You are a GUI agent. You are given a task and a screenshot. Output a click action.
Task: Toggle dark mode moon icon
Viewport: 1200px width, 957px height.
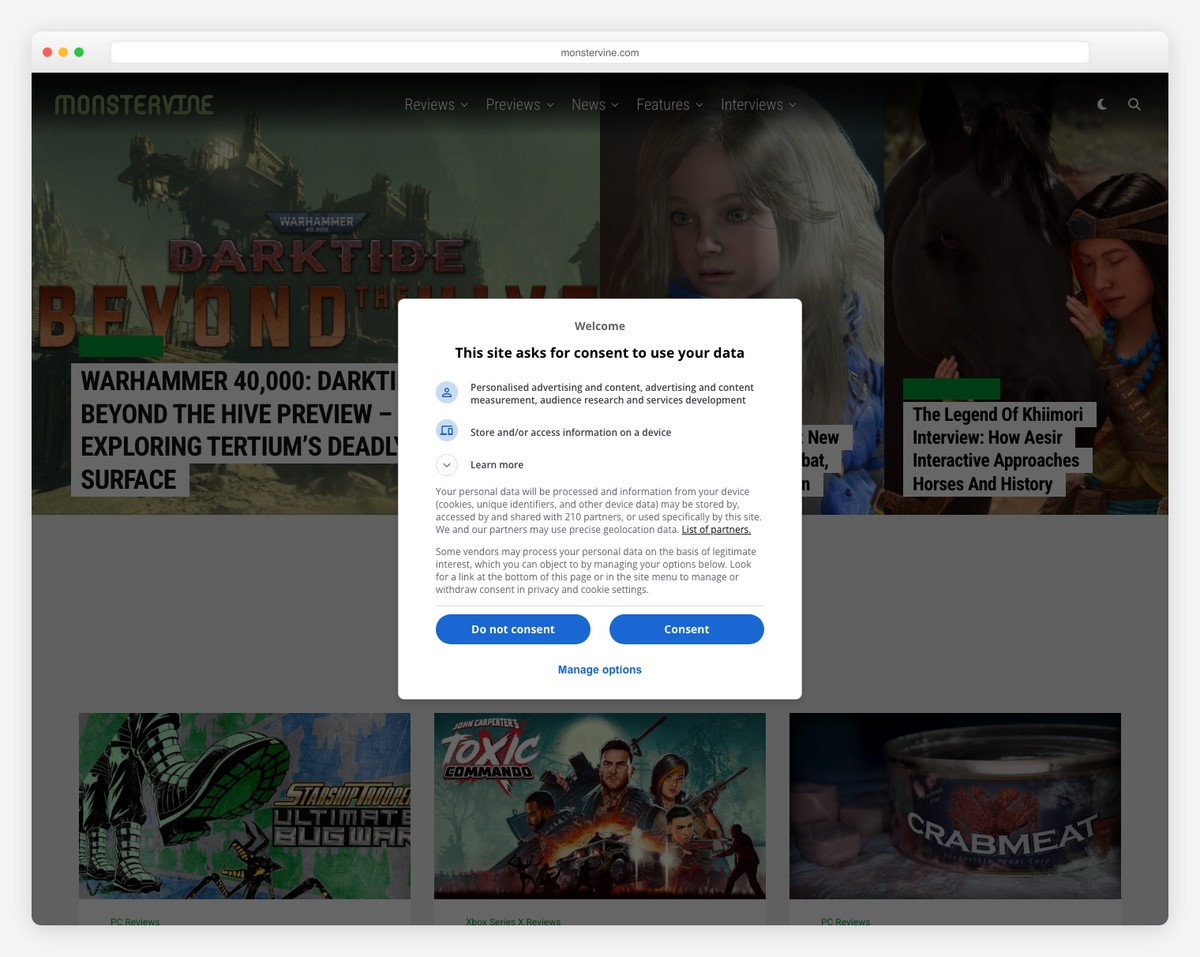coord(1102,104)
